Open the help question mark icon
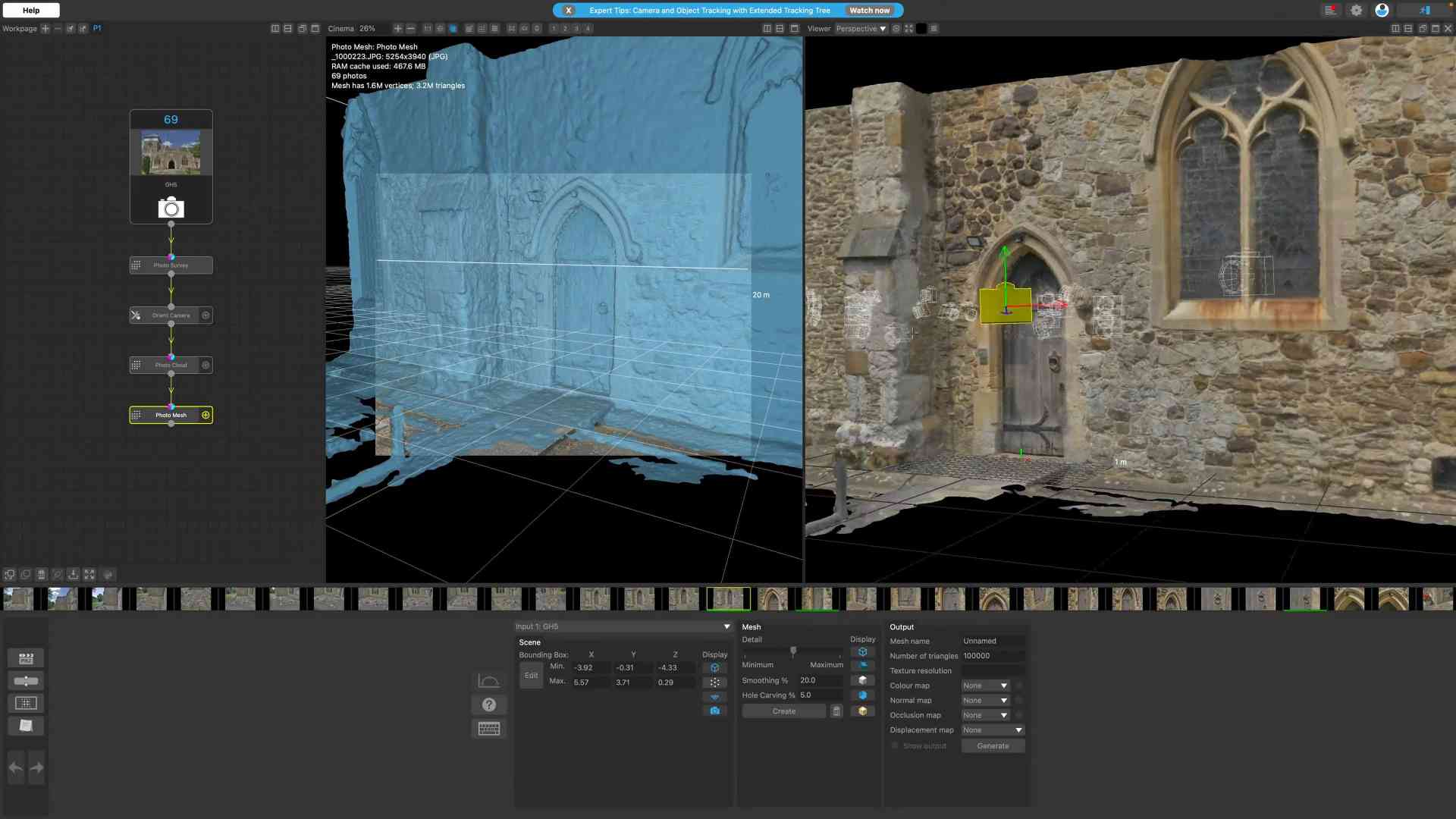This screenshot has width=1456, height=819. click(x=489, y=704)
